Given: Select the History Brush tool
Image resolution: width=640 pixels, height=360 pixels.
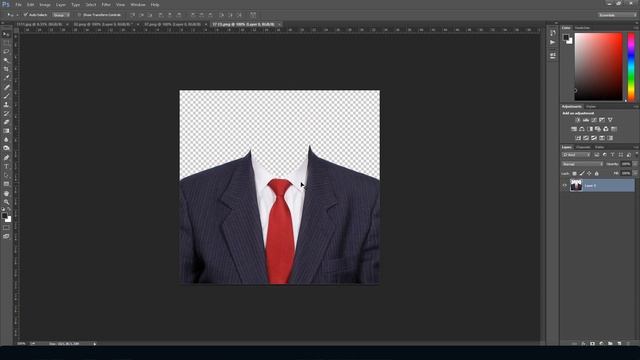Looking at the screenshot, I should pyautogui.click(x=6, y=113).
